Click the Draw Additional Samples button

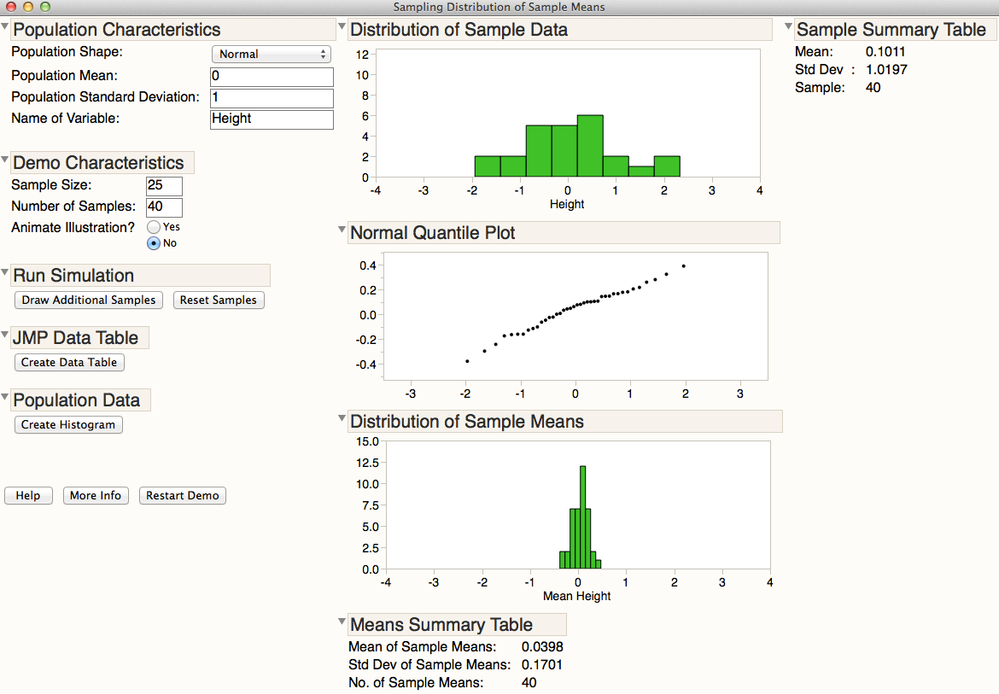88,300
